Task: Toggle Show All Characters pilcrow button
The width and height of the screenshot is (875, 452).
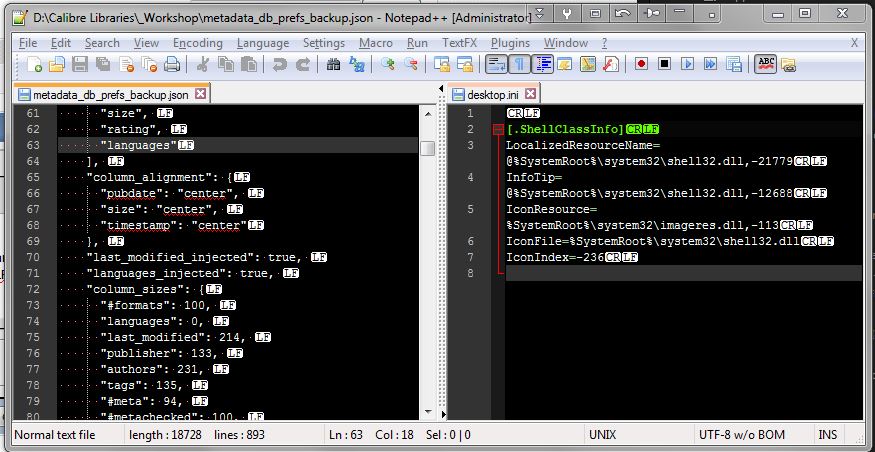Action: (518, 65)
